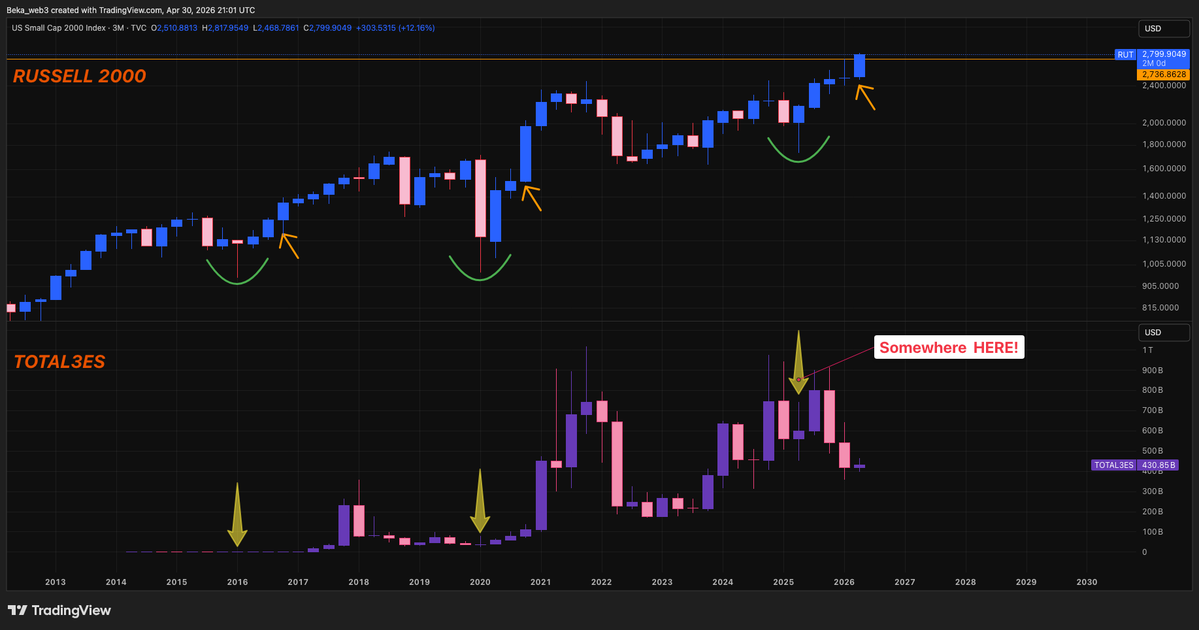The height and width of the screenshot is (630, 1199).
Task: Click the 700 B level on the lower scale
Action: click(1152, 411)
